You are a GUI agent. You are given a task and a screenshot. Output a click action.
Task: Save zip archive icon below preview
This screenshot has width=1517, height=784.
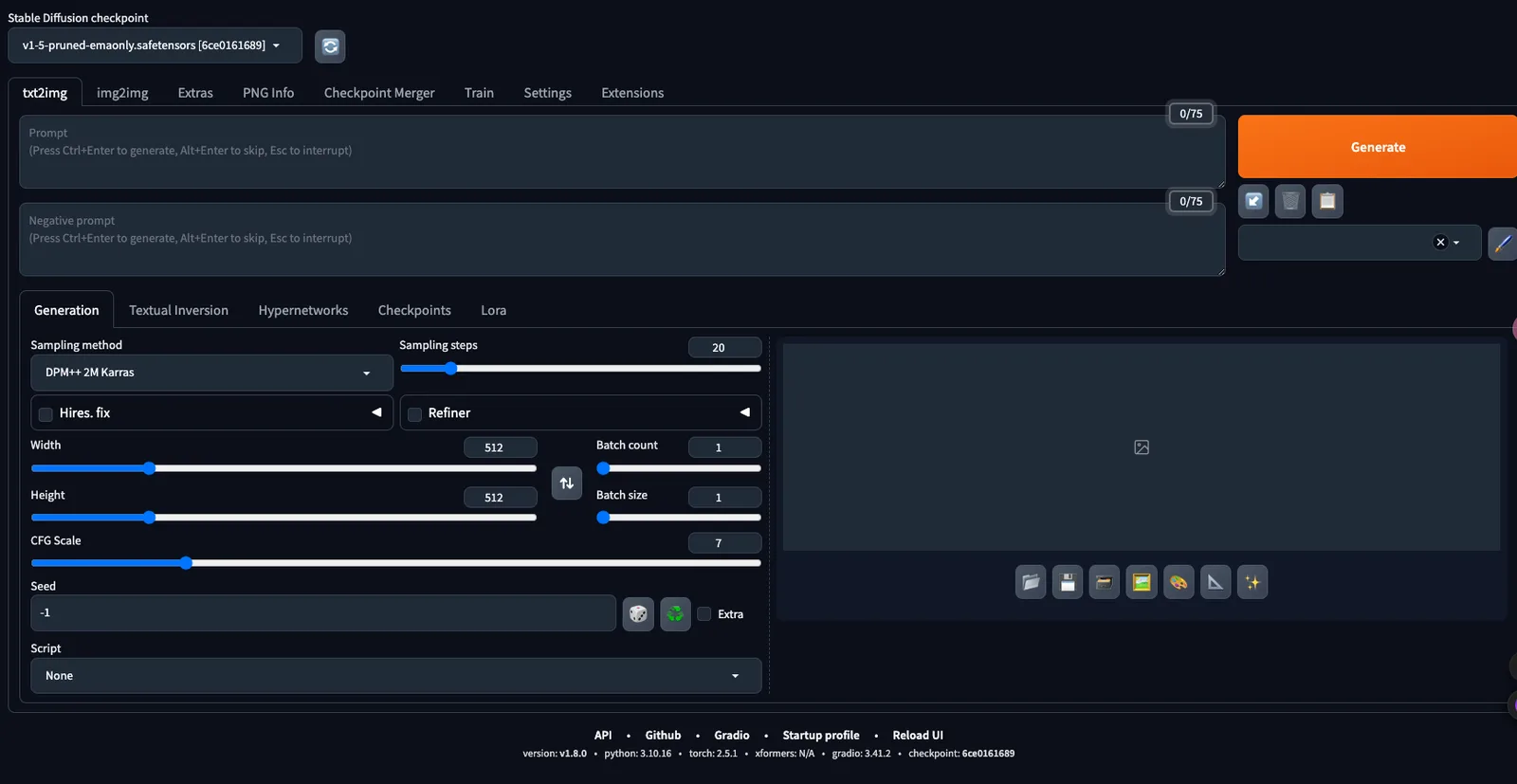(1105, 582)
